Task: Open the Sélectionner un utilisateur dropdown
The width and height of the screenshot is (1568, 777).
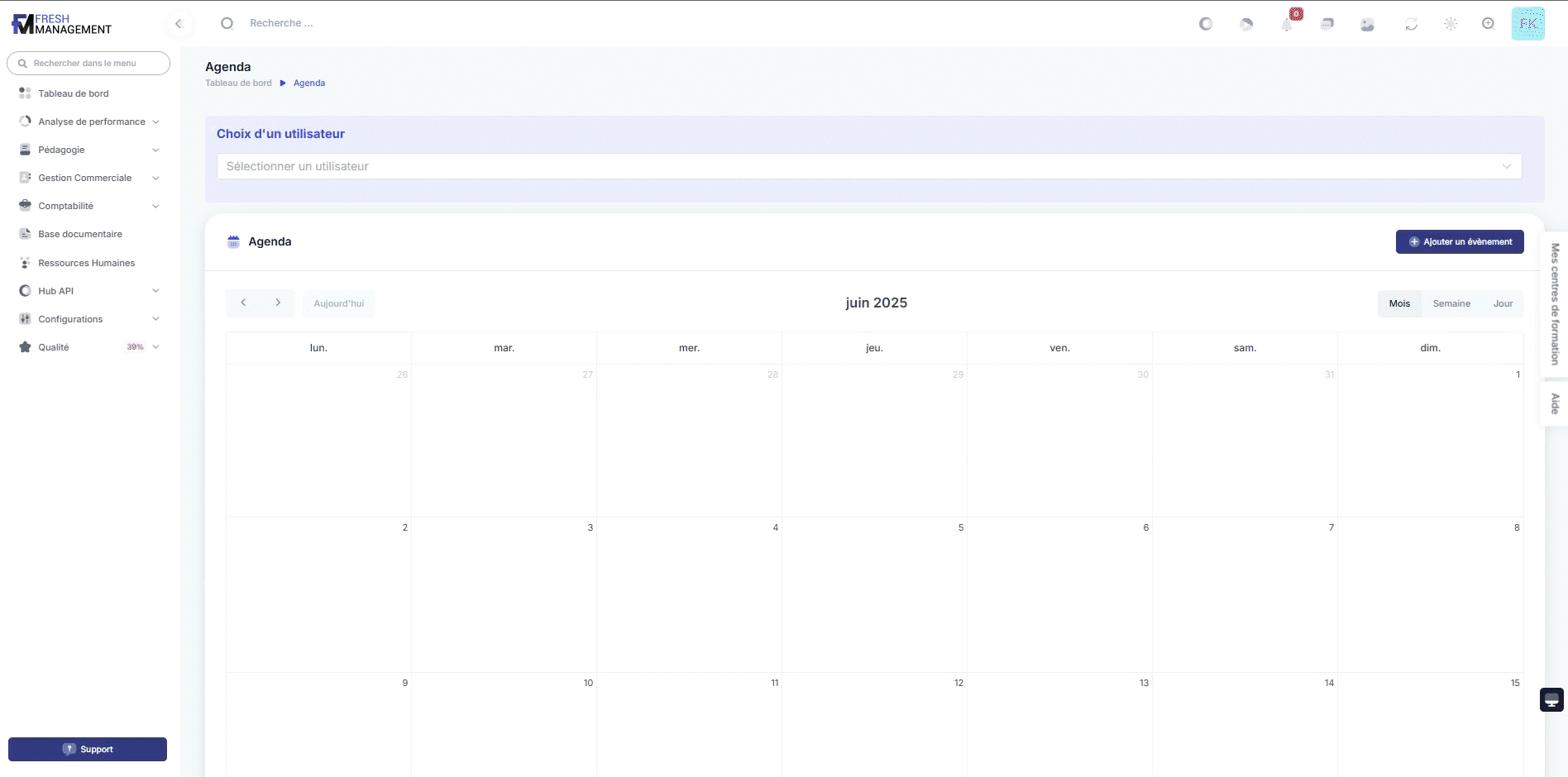Action: 868,166
